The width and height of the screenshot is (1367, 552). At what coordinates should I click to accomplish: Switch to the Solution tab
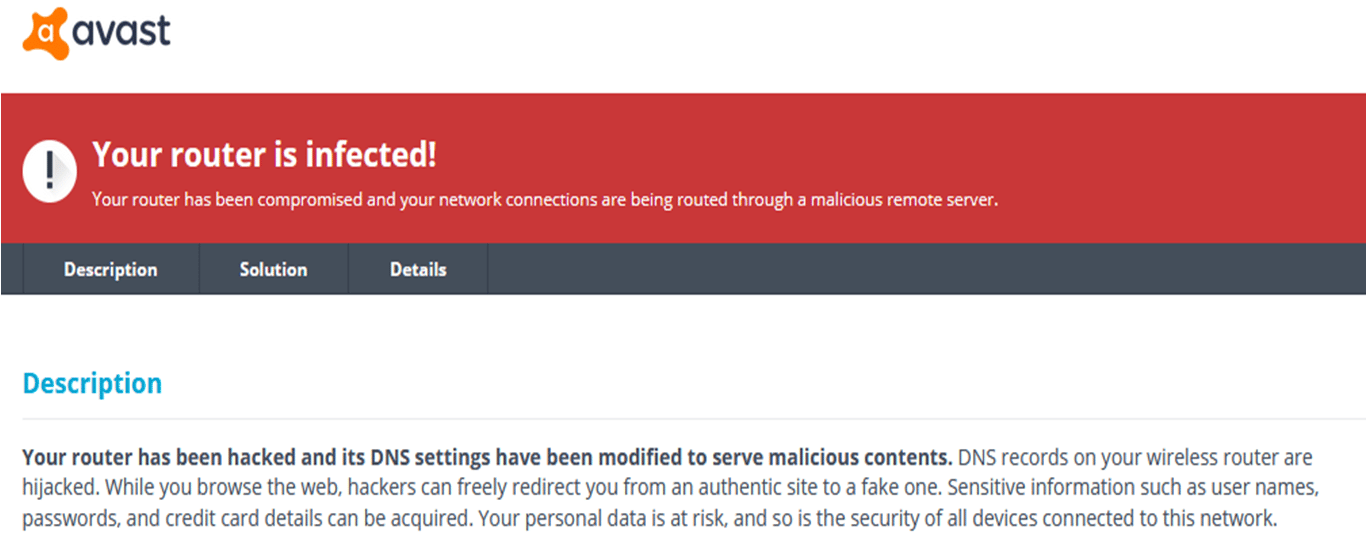click(274, 269)
